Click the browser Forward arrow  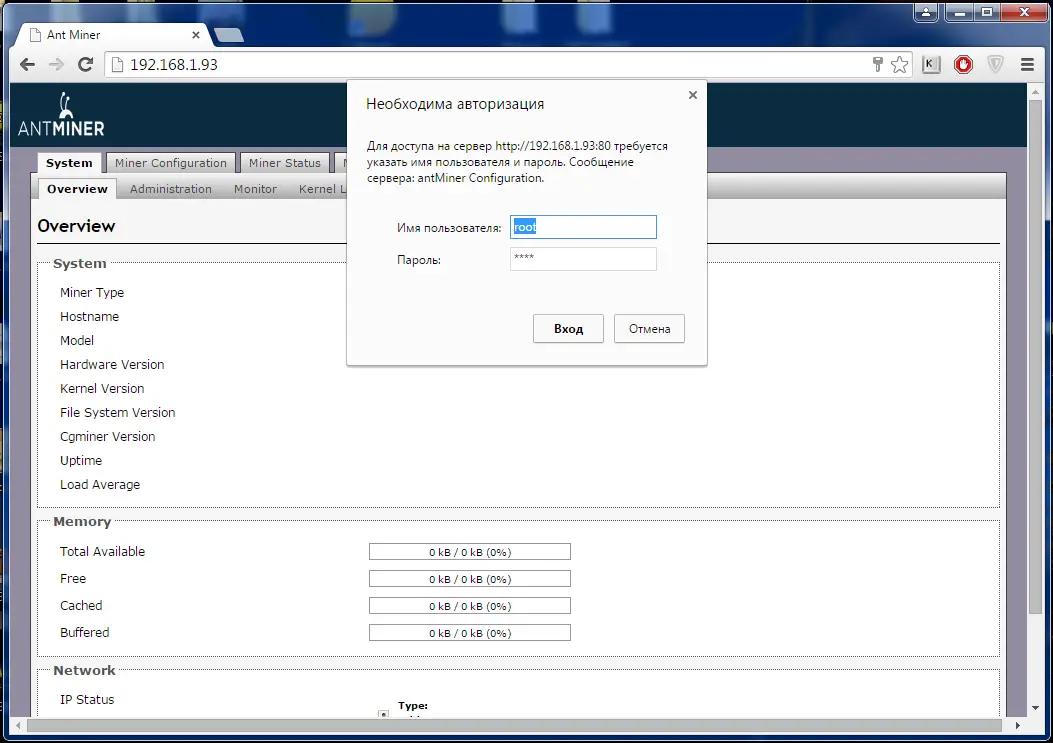pos(56,64)
